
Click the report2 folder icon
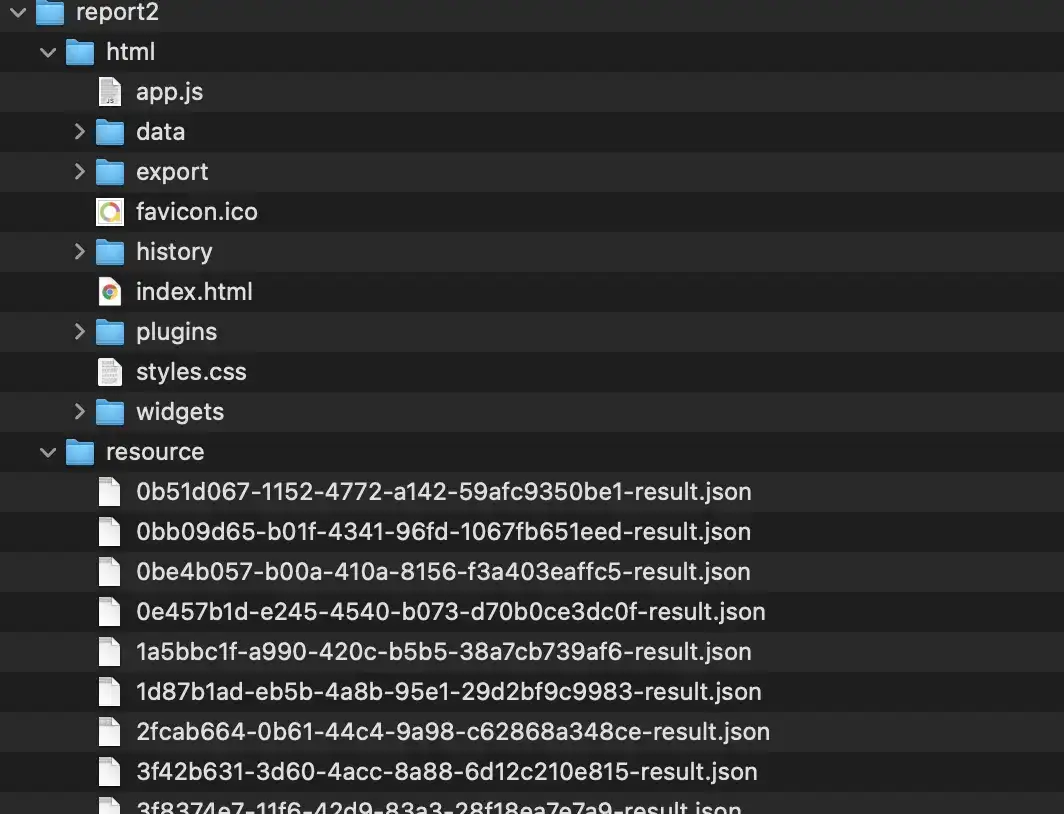pos(50,12)
